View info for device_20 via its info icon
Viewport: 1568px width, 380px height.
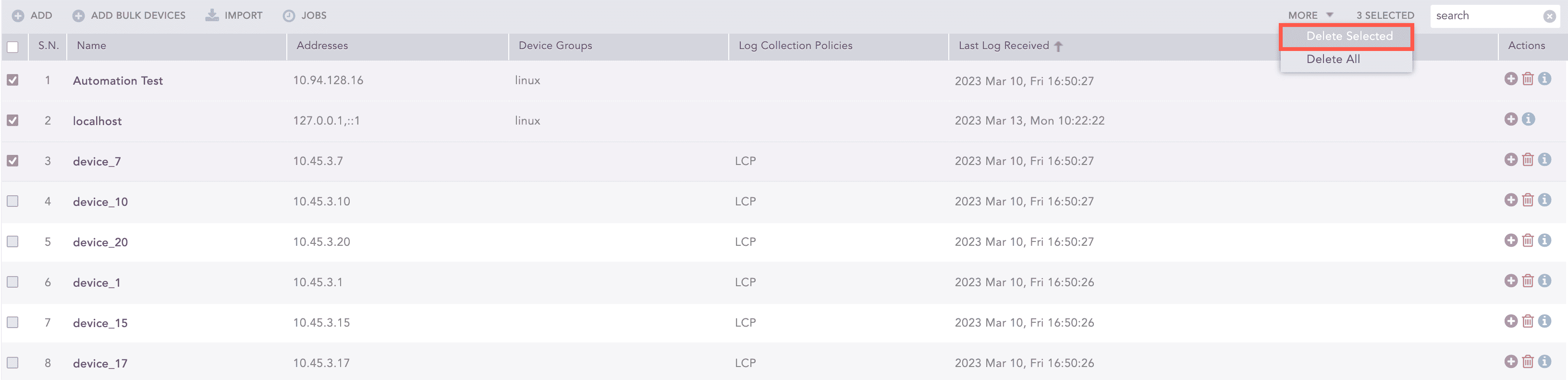[x=1545, y=241]
